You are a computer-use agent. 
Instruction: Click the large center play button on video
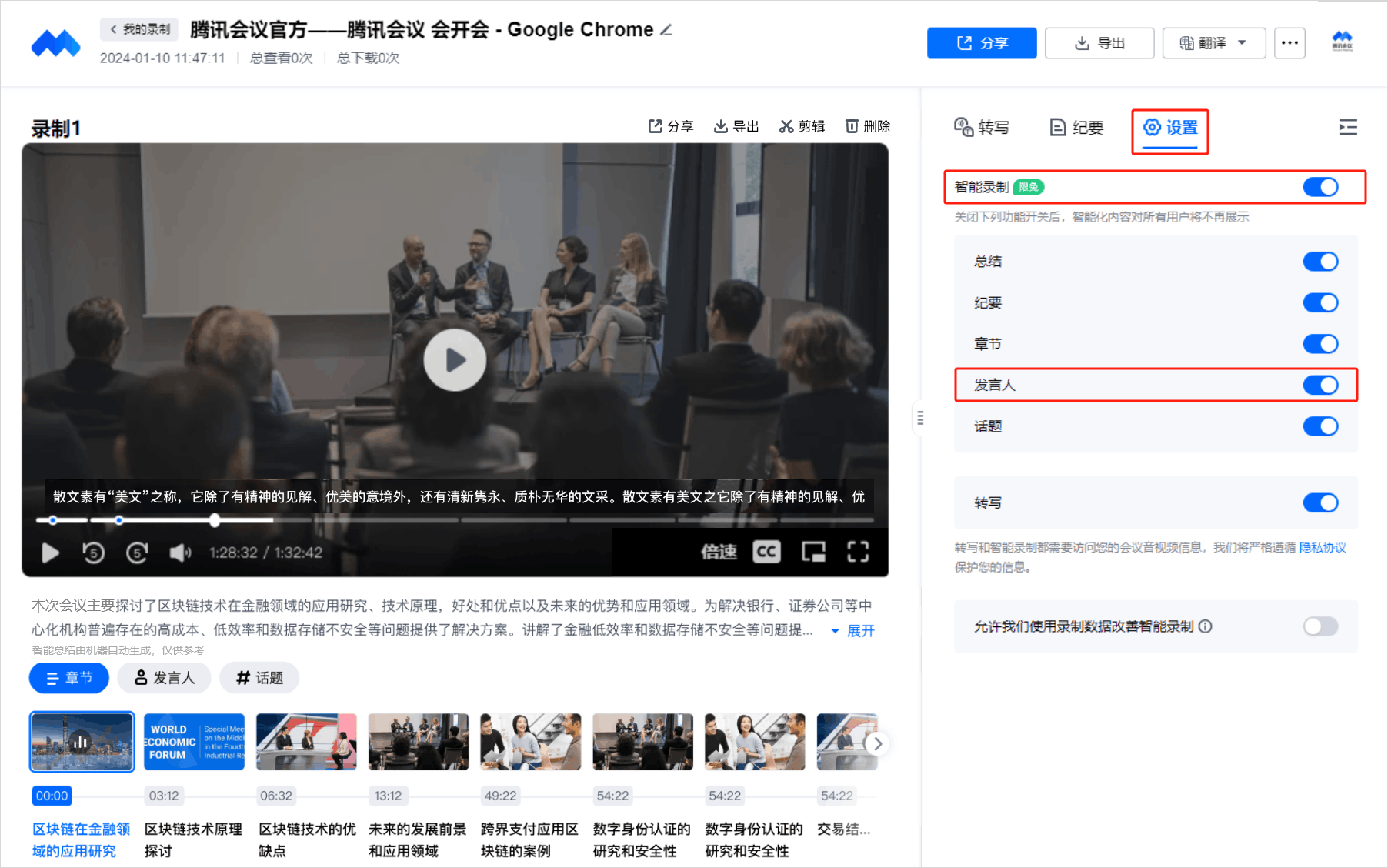pos(455,360)
